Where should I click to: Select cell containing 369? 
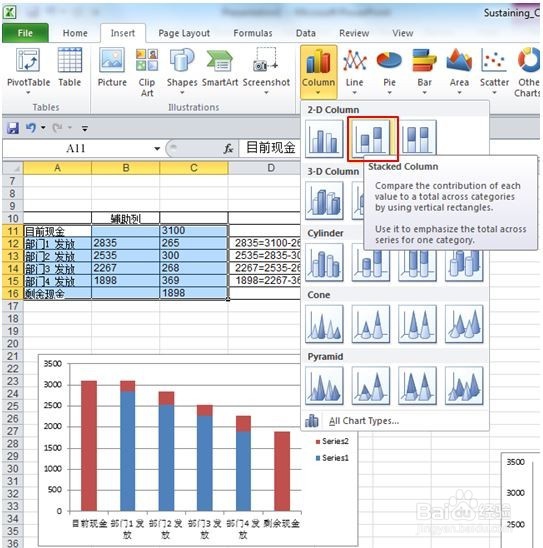click(194, 281)
